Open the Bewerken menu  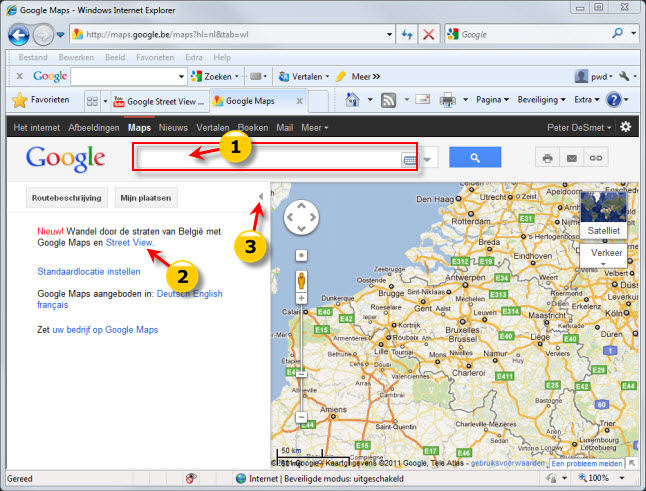pos(76,57)
